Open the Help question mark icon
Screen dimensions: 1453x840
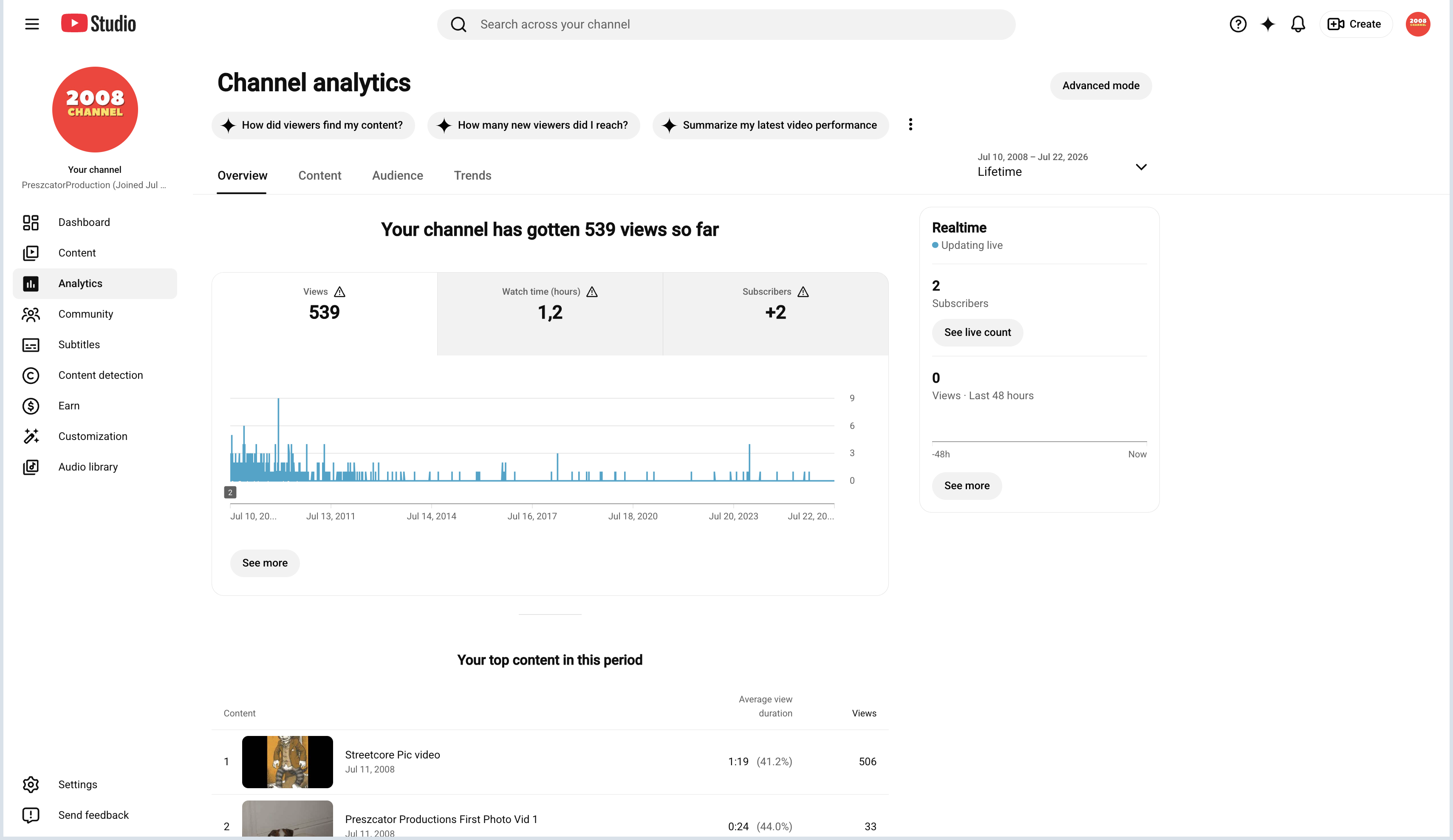[x=1237, y=24]
